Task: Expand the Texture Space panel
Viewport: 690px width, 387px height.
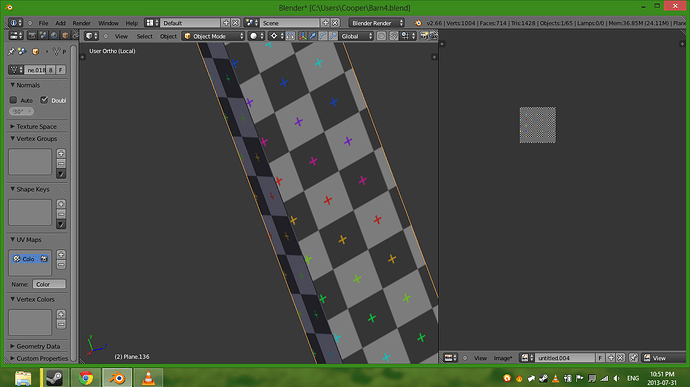Action: coord(13,126)
